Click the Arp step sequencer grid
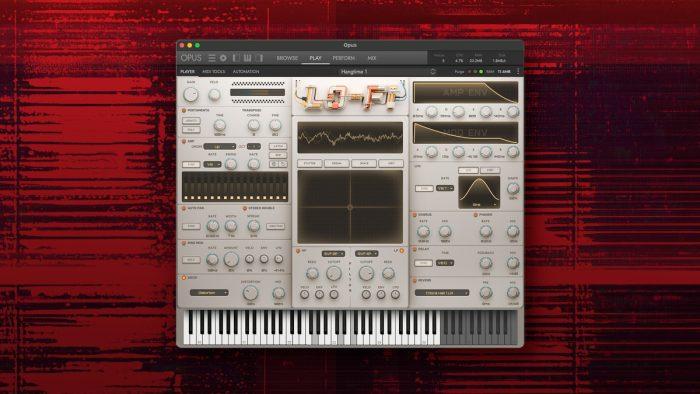 click(x=235, y=187)
